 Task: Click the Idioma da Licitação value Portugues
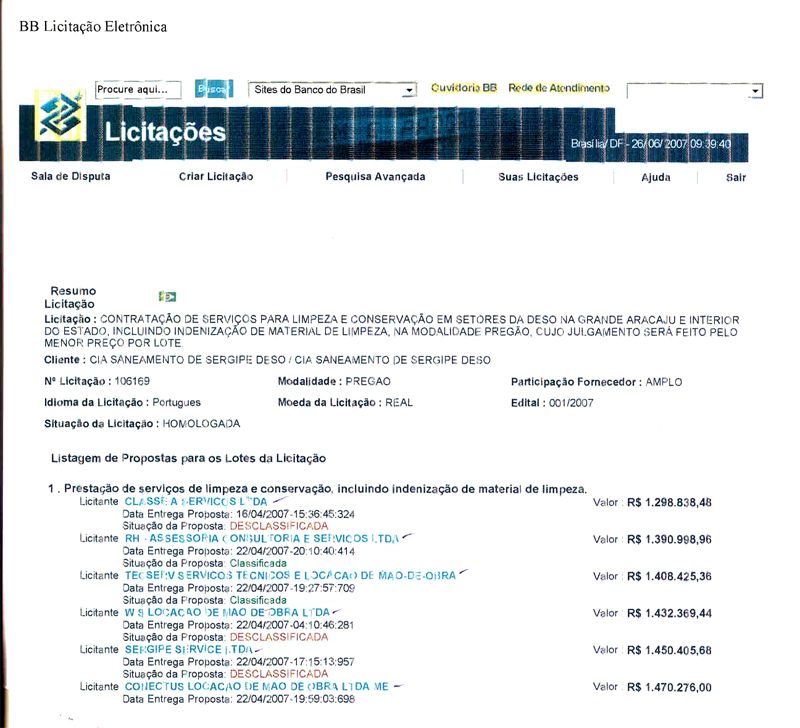point(177,403)
